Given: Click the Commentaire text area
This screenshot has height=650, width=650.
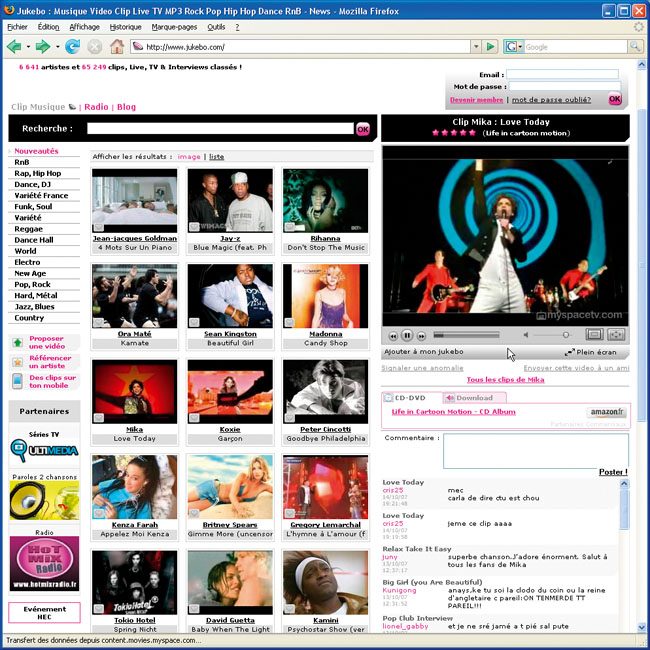Looking at the screenshot, I should coord(536,451).
